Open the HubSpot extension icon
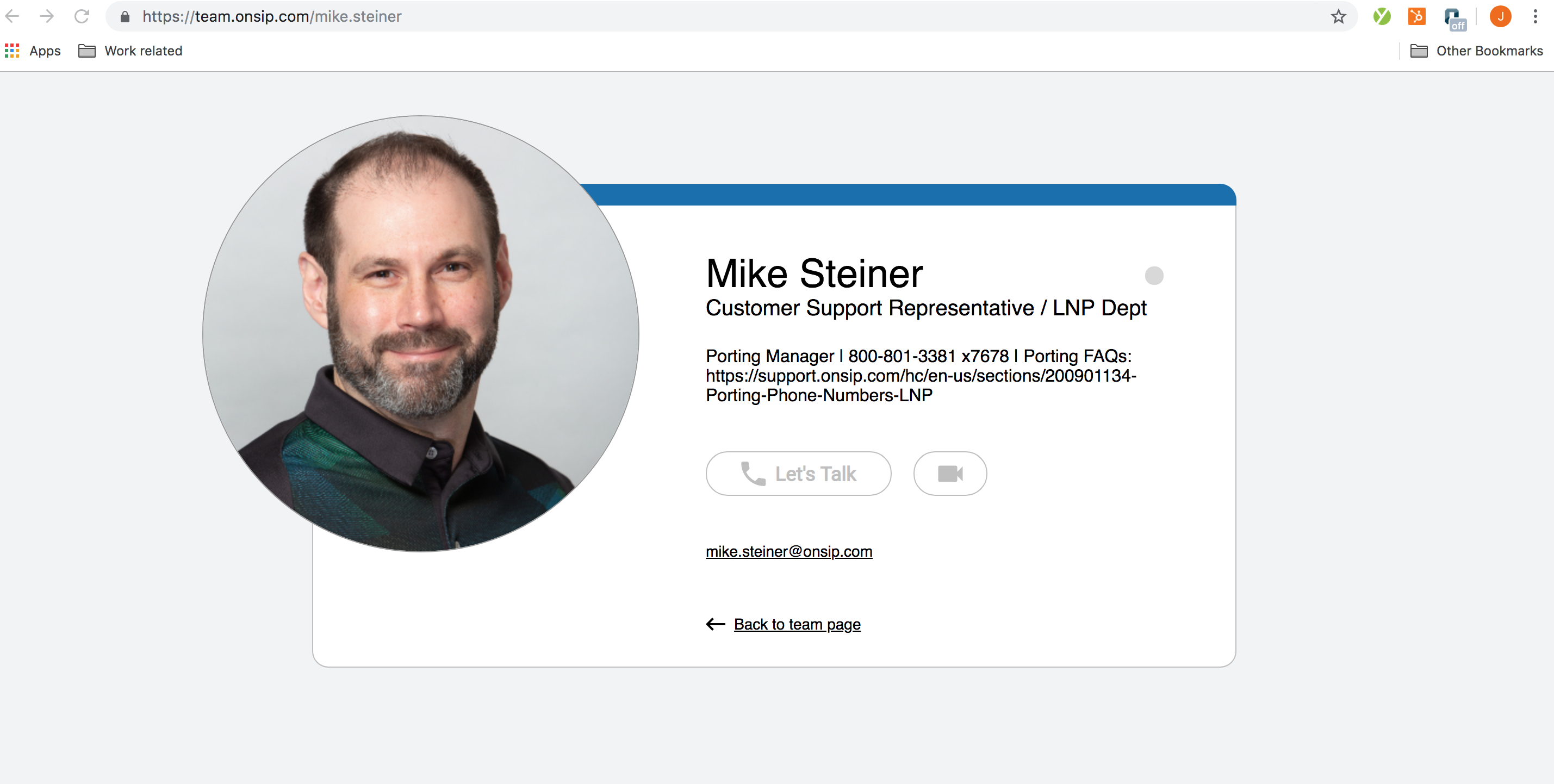 (1416, 16)
